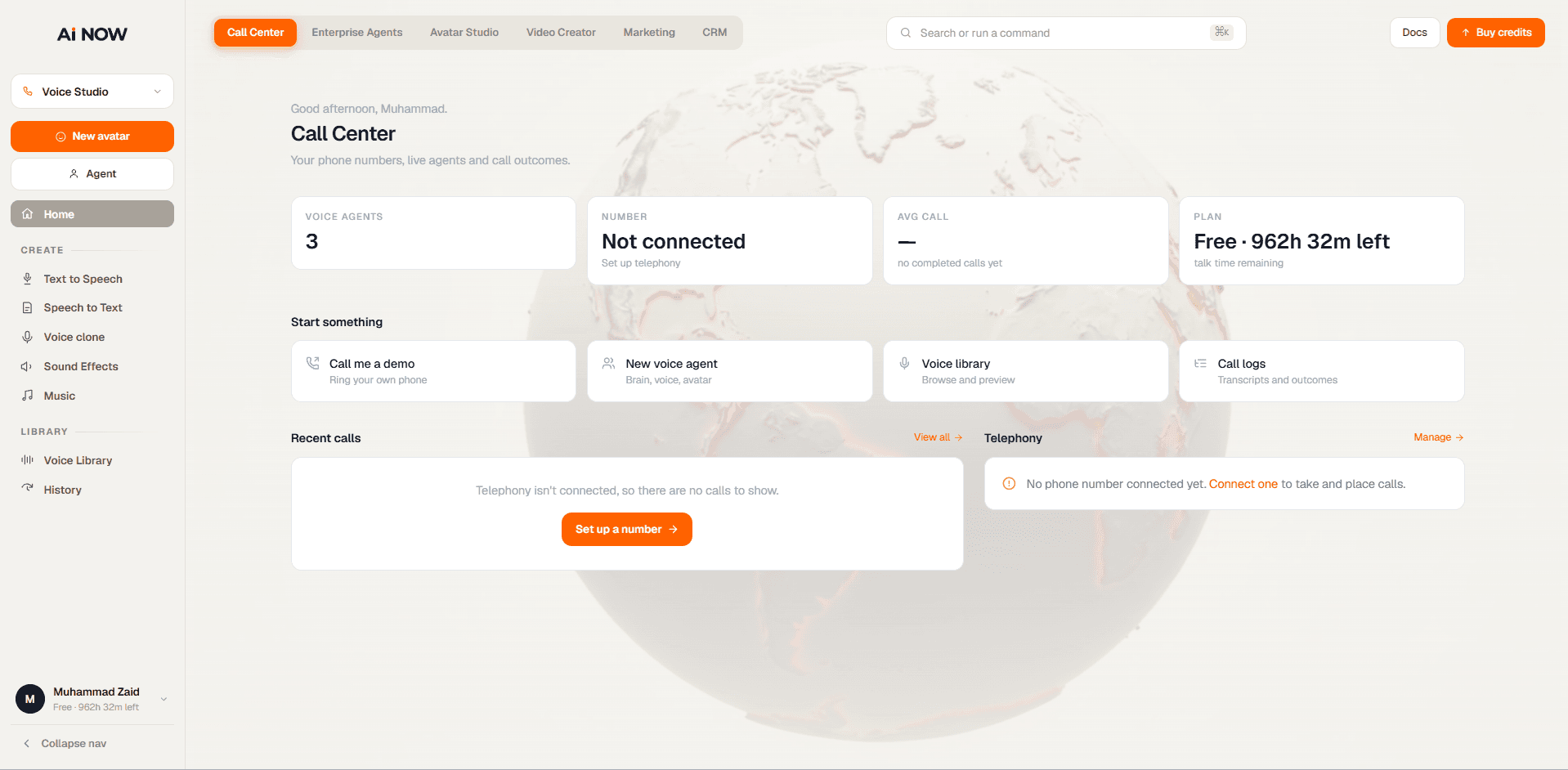1568x770 pixels.
Task: Click the Collapse nav left chevron icon
Action: pyautogui.click(x=26, y=743)
